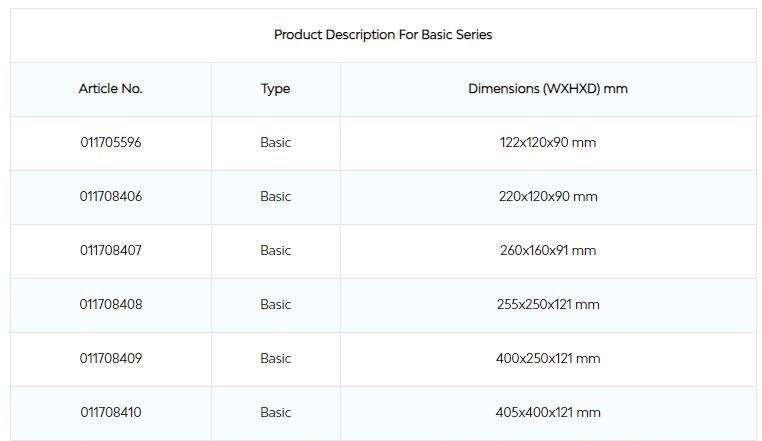Click the Type column header
The image size is (762, 441).
[x=275, y=89]
